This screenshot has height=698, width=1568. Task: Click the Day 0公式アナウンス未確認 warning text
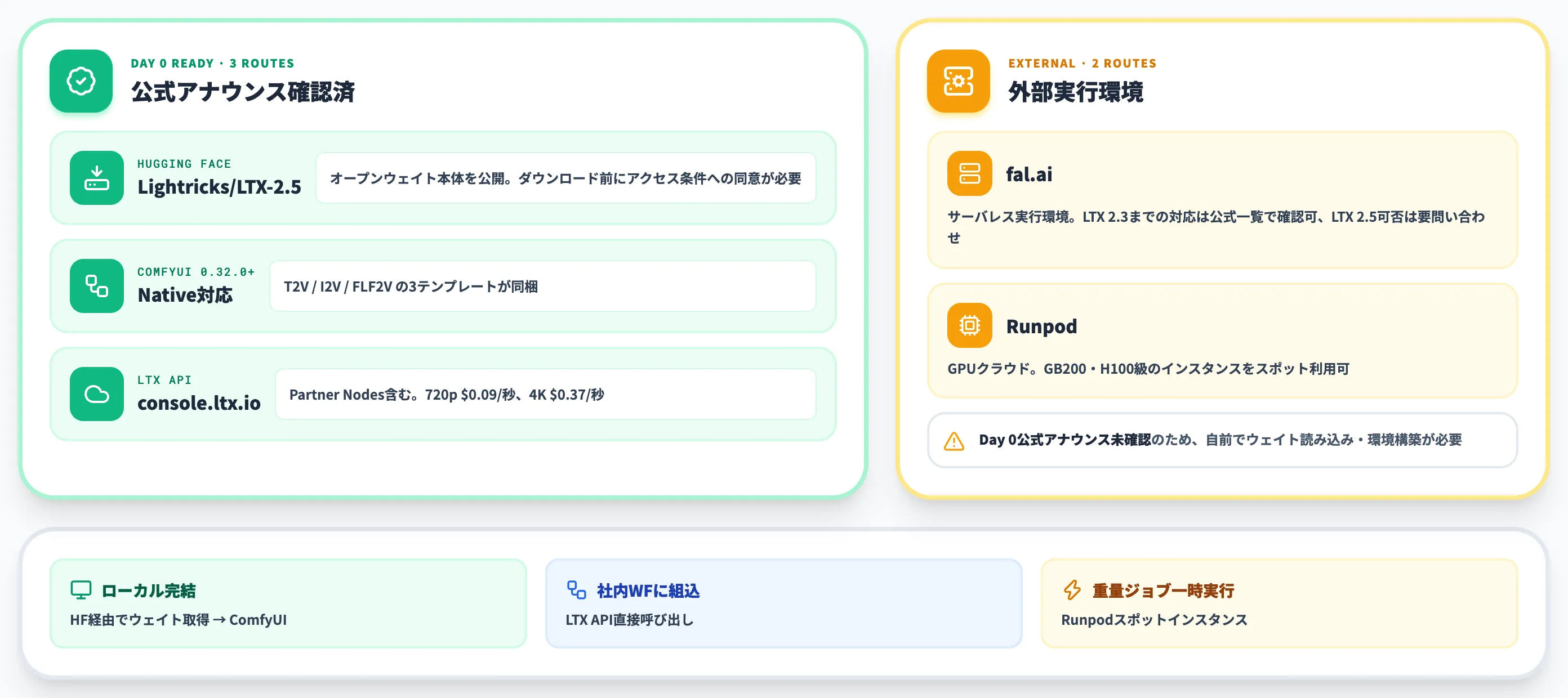[1220, 440]
